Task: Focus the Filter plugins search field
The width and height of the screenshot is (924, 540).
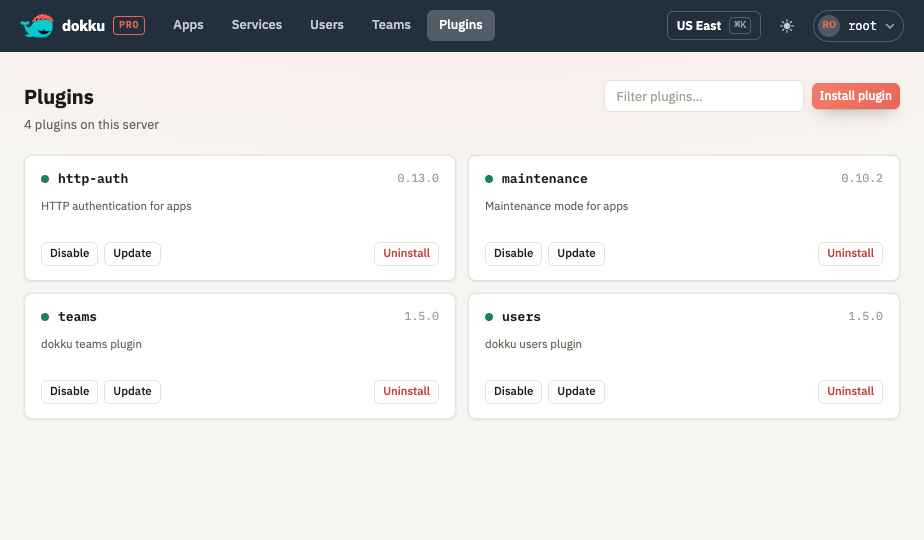Action: click(x=704, y=96)
